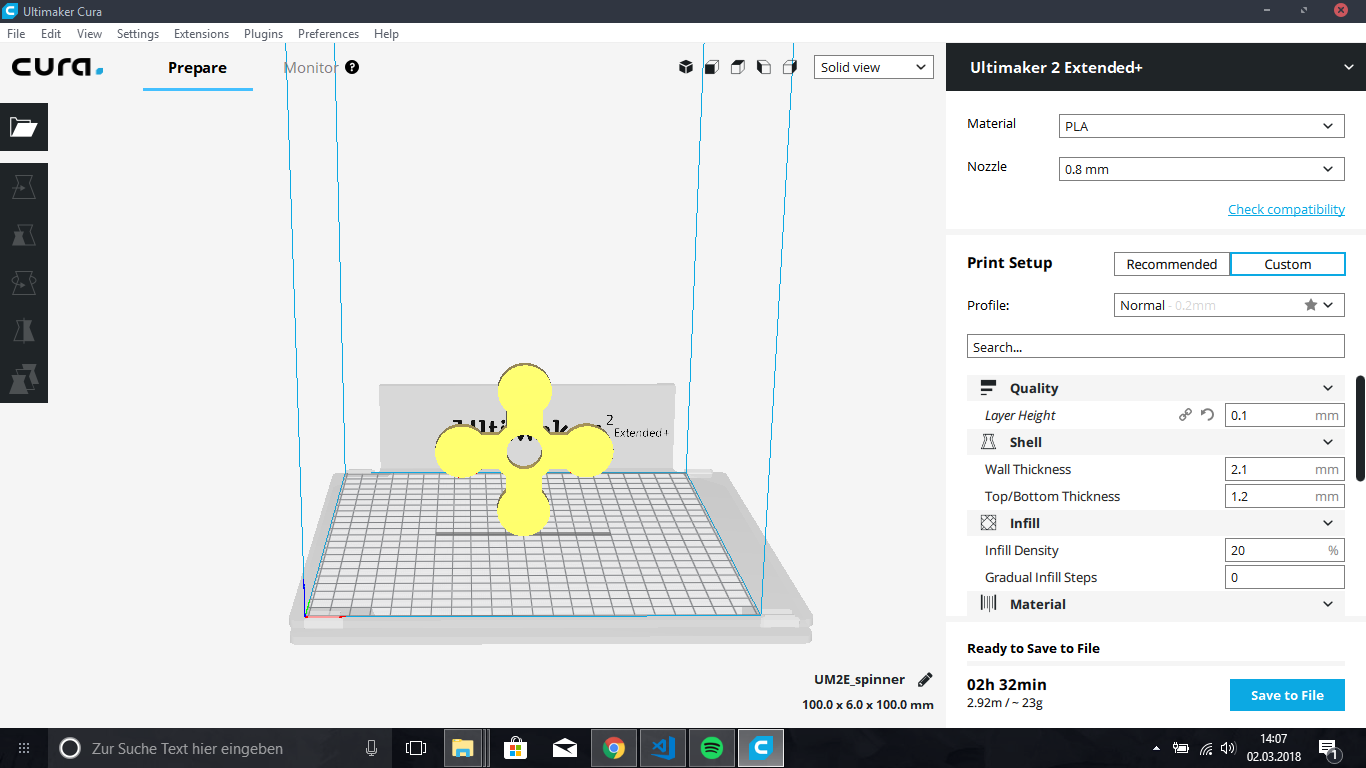This screenshot has height=768, width=1366.
Task: Select the Per Model Settings tool
Action: tap(24, 379)
